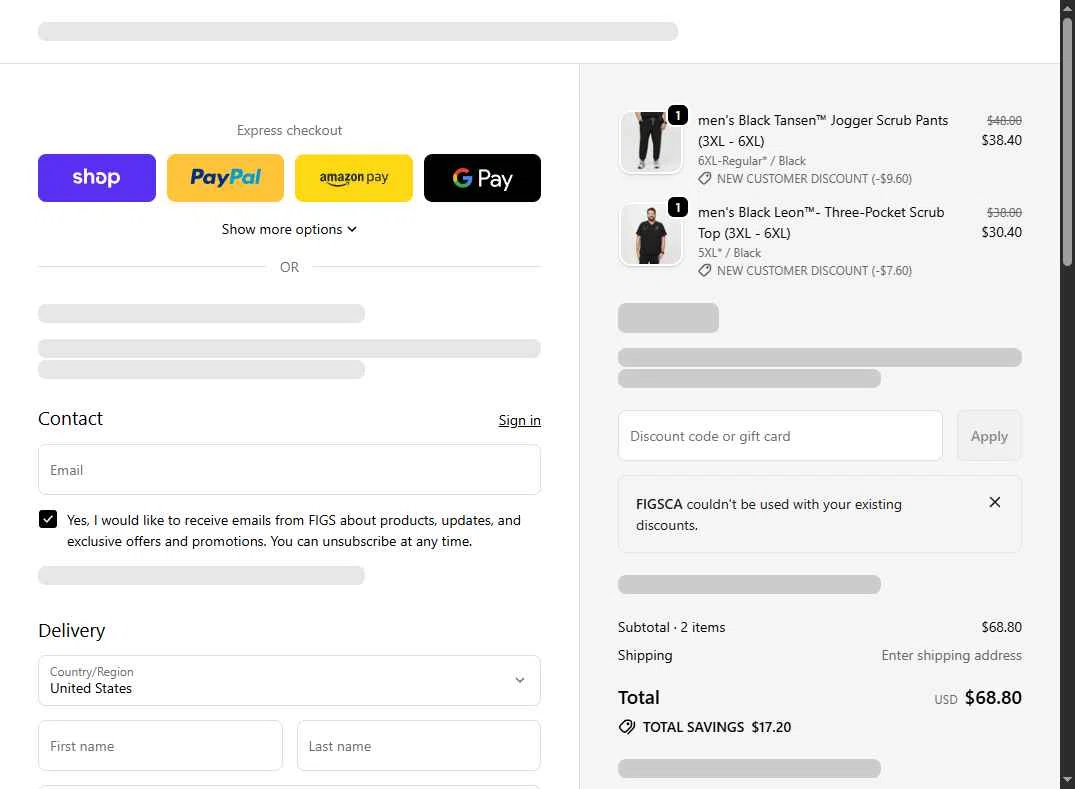The image size is (1075, 789).
Task: Pay with Shop Pay express button
Action: click(x=97, y=178)
